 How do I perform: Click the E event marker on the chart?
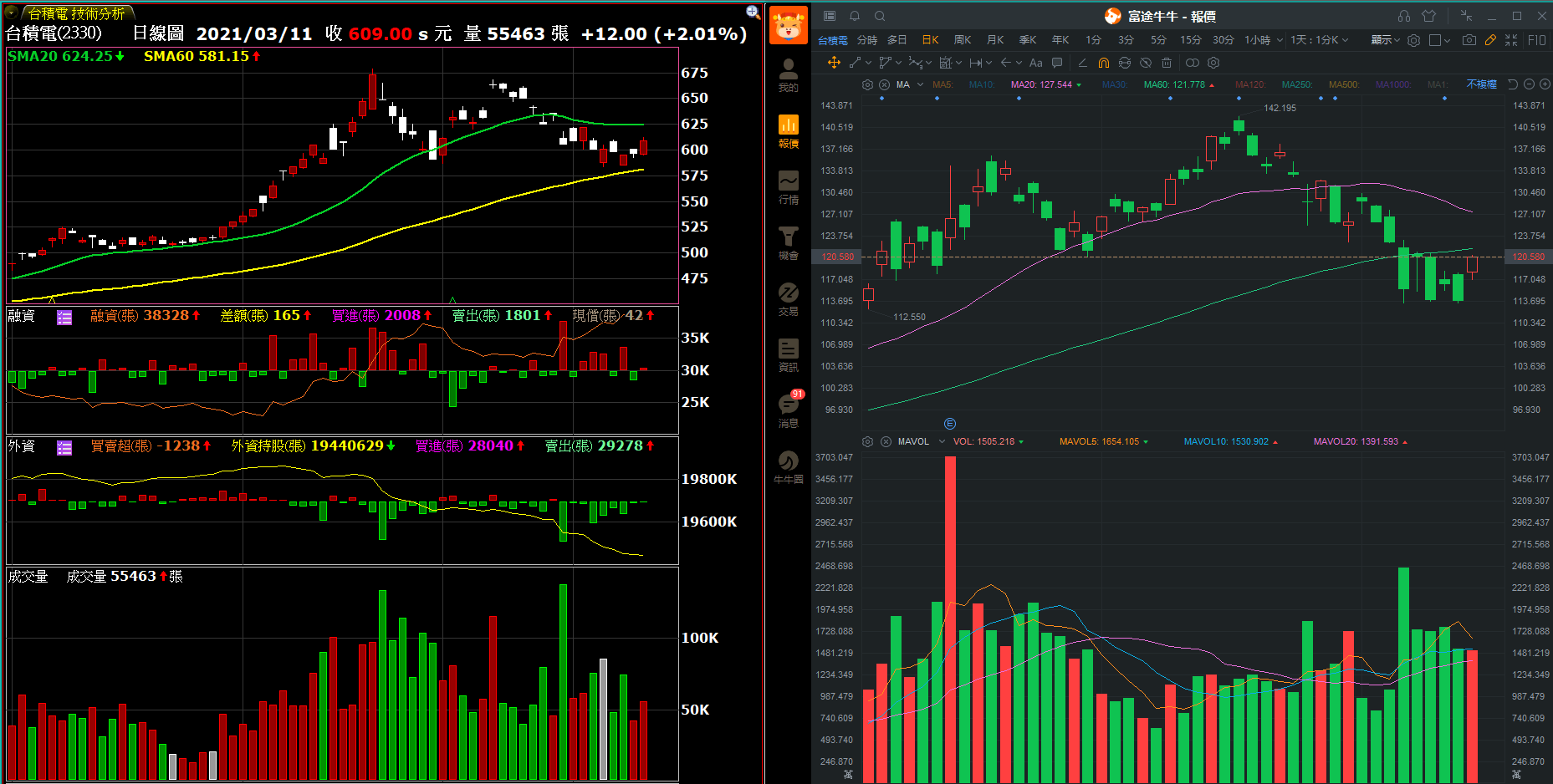tap(949, 424)
